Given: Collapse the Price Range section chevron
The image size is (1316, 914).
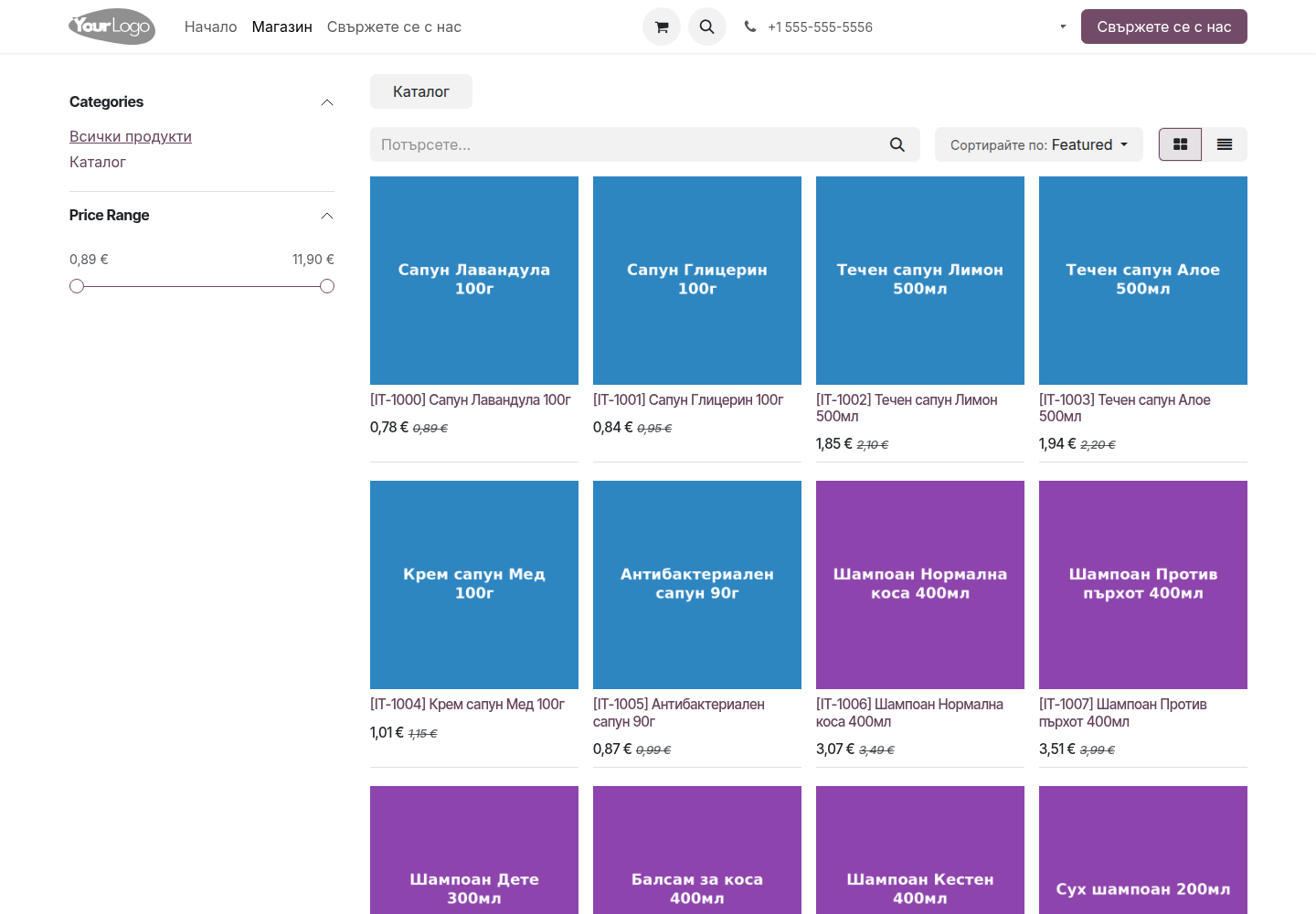Looking at the screenshot, I should [327, 216].
